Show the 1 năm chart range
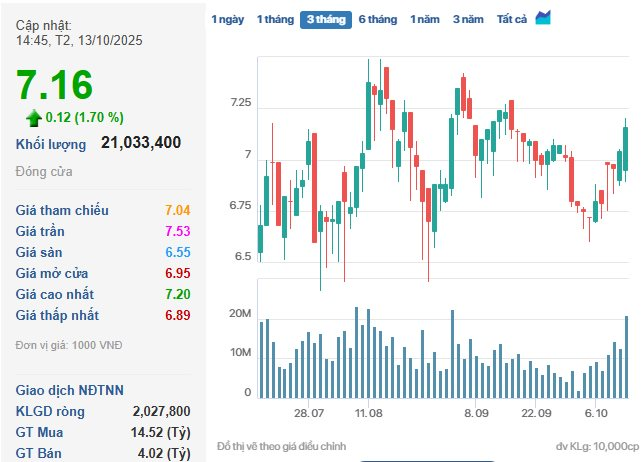This screenshot has height=462, width=643. pos(425,20)
